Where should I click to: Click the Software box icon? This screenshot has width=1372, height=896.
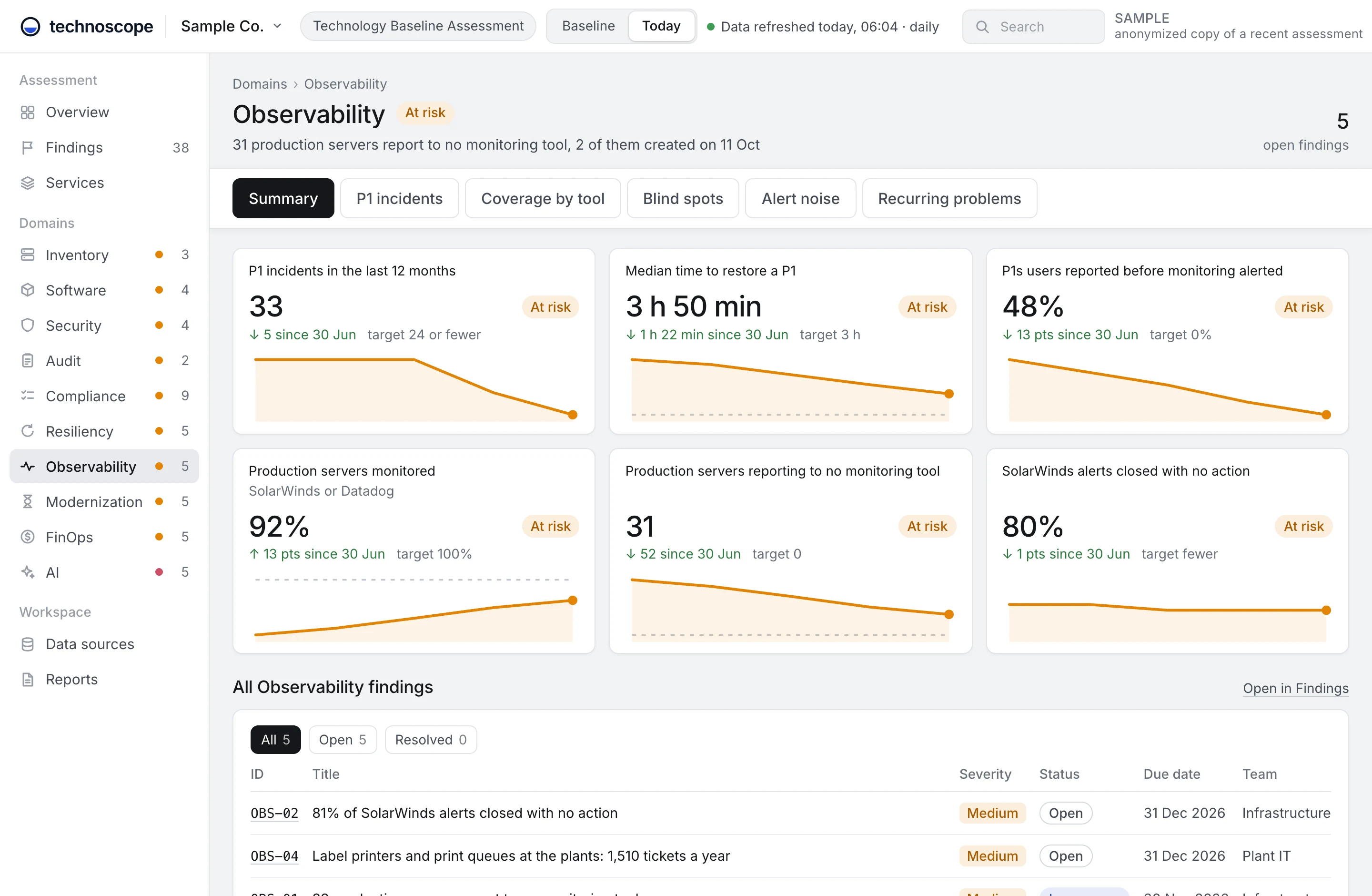point(27,290)
